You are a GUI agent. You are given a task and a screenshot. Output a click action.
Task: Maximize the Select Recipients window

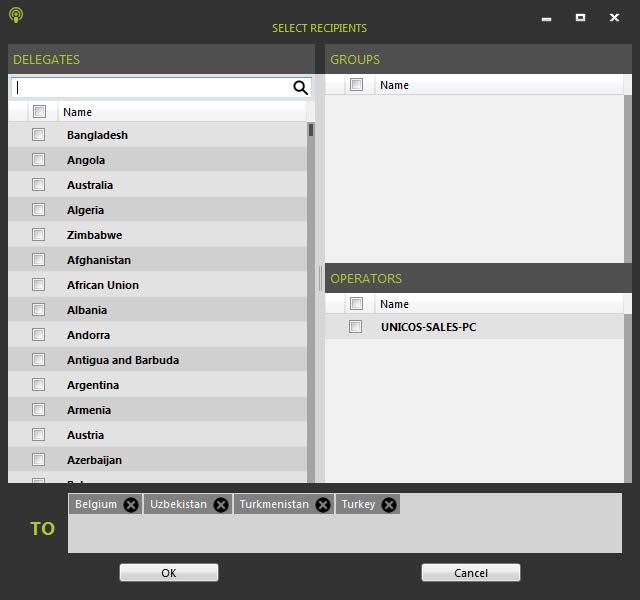click(580, 17)
